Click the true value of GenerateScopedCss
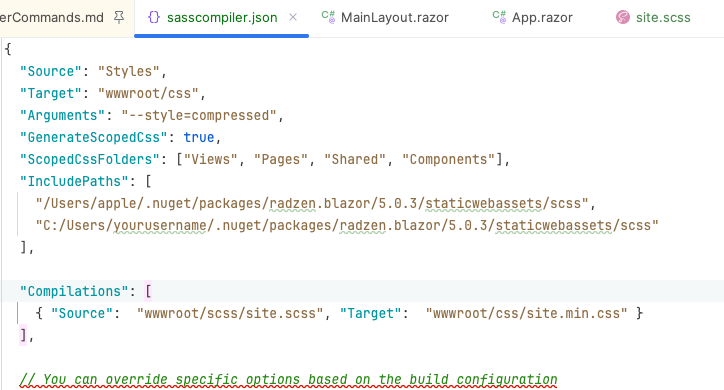This screenshot has width=724, height=390. pyautogui.click(x=199, y=138)
